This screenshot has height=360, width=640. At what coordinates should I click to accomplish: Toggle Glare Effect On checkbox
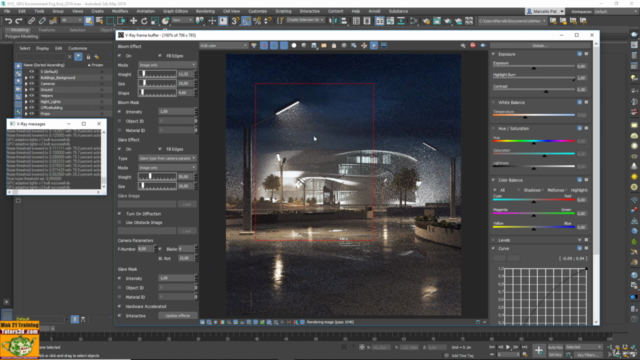(x=120, y=149)
